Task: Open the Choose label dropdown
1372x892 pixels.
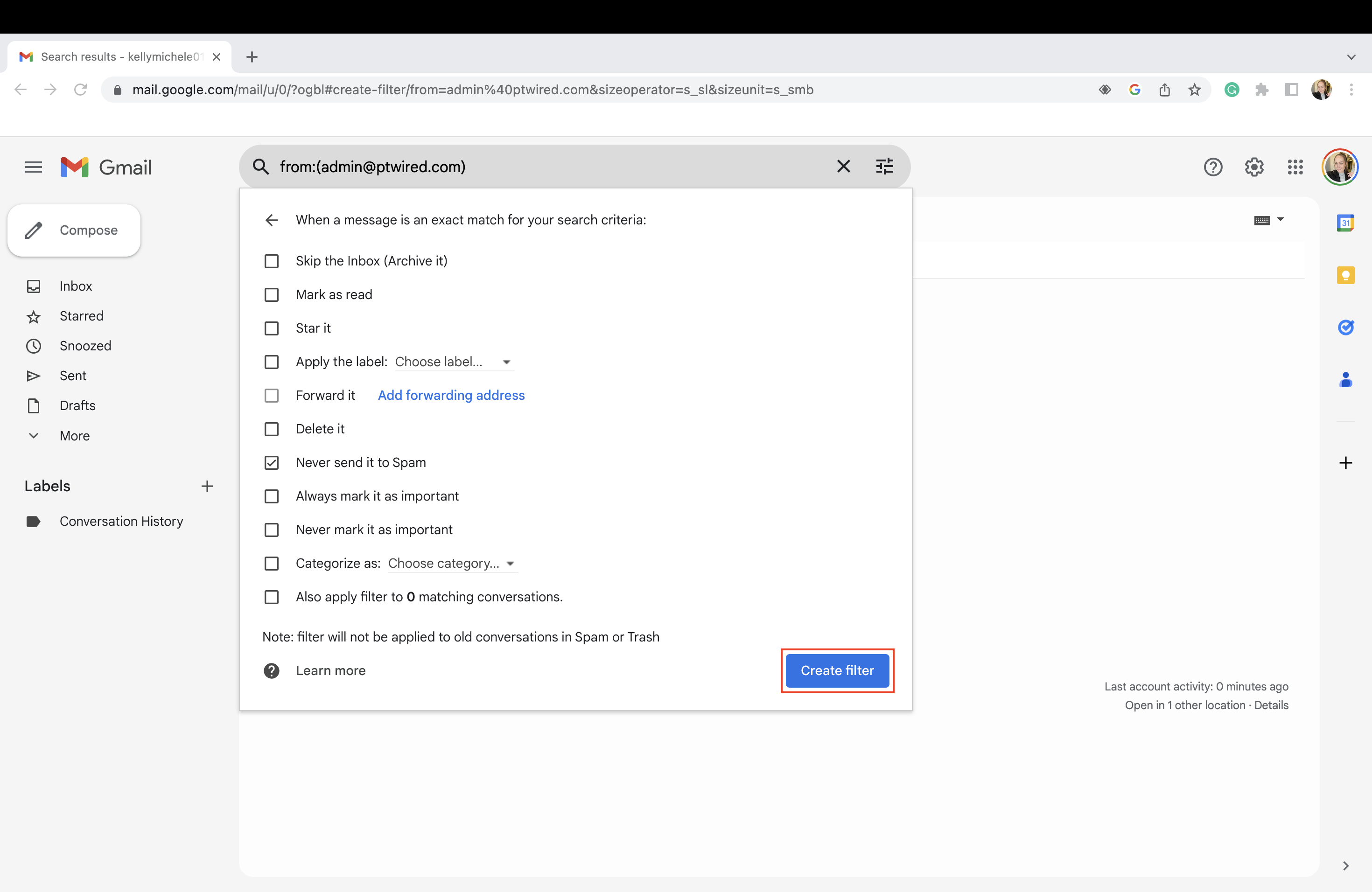Action: [x=453, y=361]
